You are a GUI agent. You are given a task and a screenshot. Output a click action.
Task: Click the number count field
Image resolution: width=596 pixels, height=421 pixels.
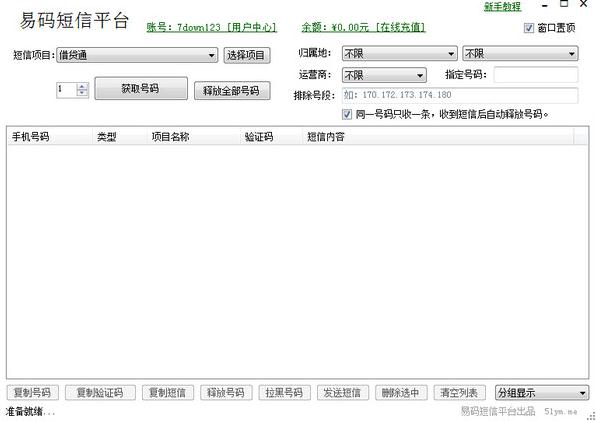[x=67, y=90]
